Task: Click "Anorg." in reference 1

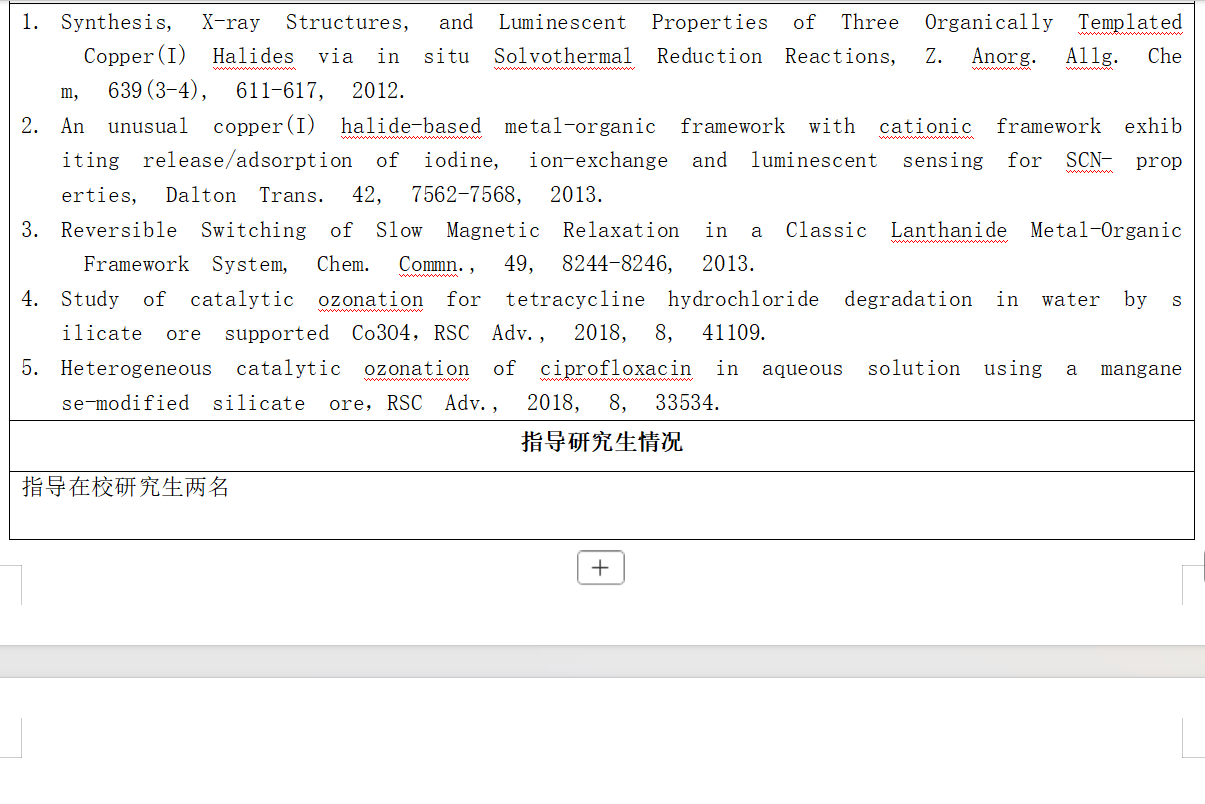Action: click(1004, 57)
